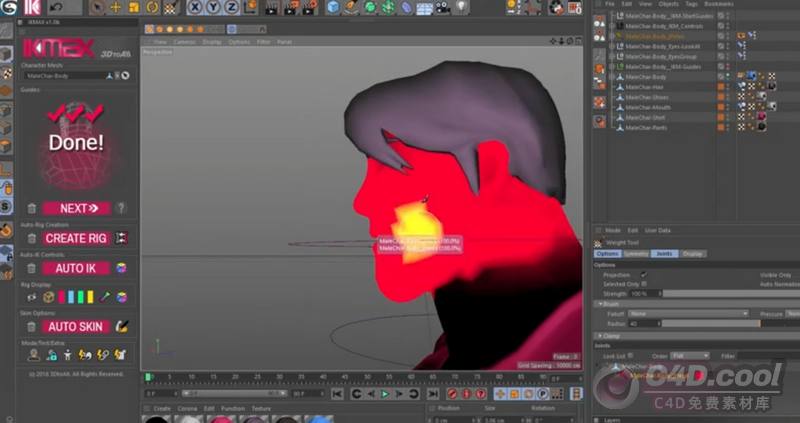Open the viewport Cameras menu
The image size is (800, 423).
pos(185,42)
